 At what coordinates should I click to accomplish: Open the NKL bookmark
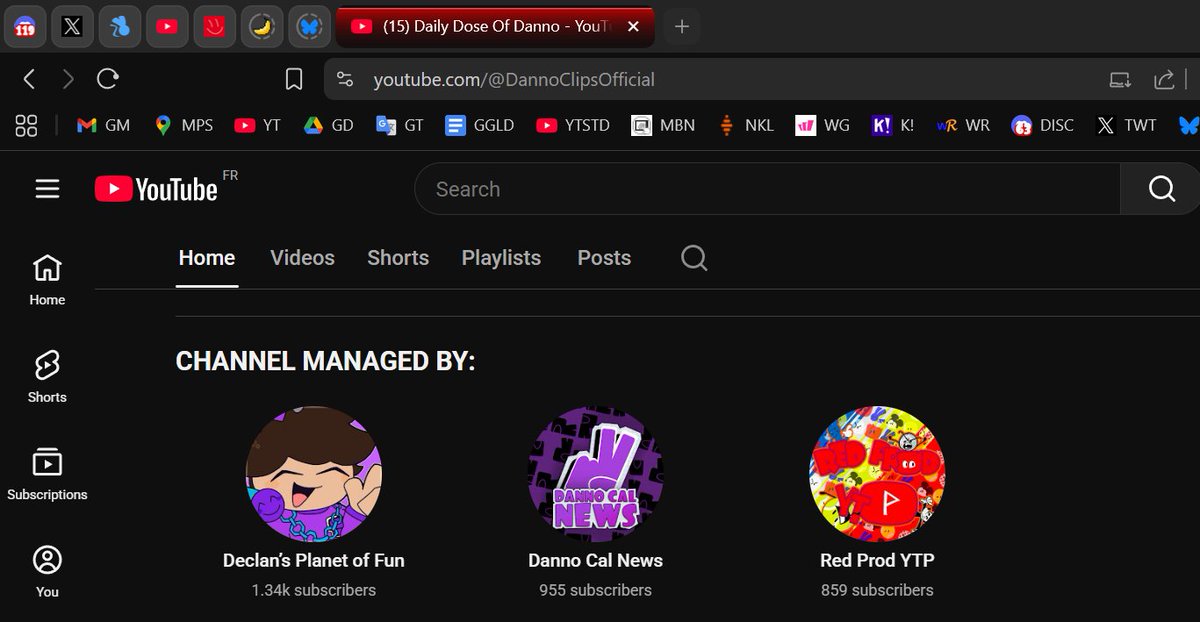point(746,125)
